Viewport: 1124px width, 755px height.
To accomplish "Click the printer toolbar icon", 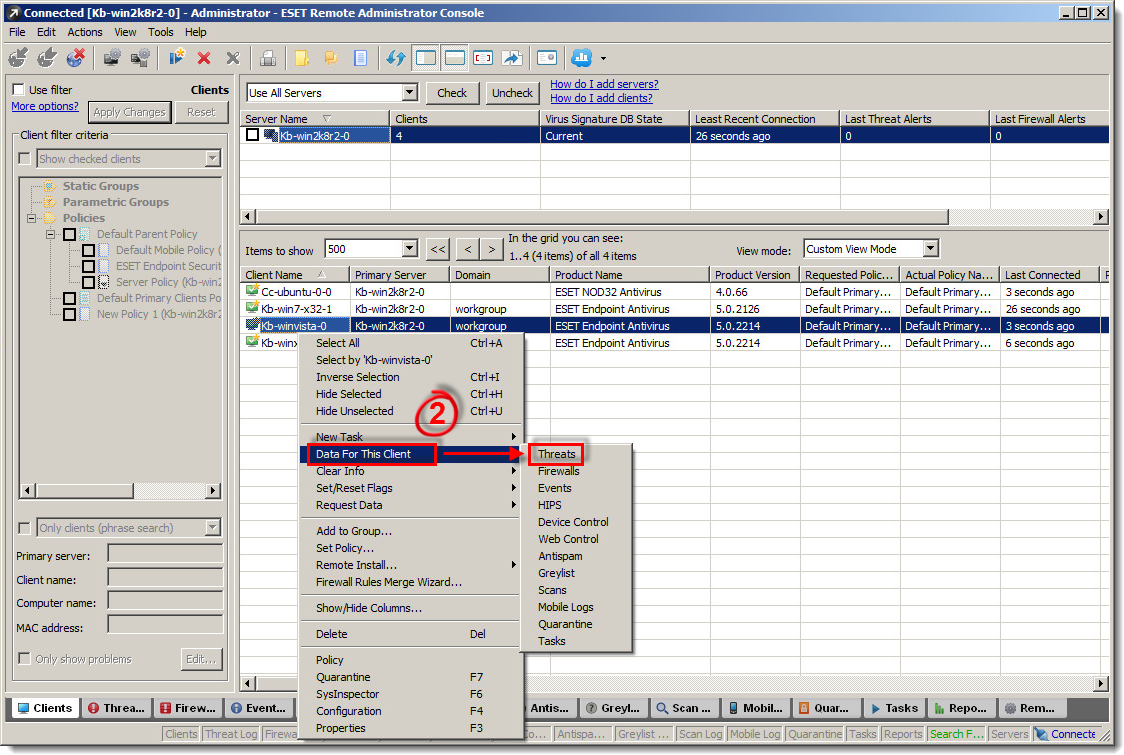I will coord(268,58).
